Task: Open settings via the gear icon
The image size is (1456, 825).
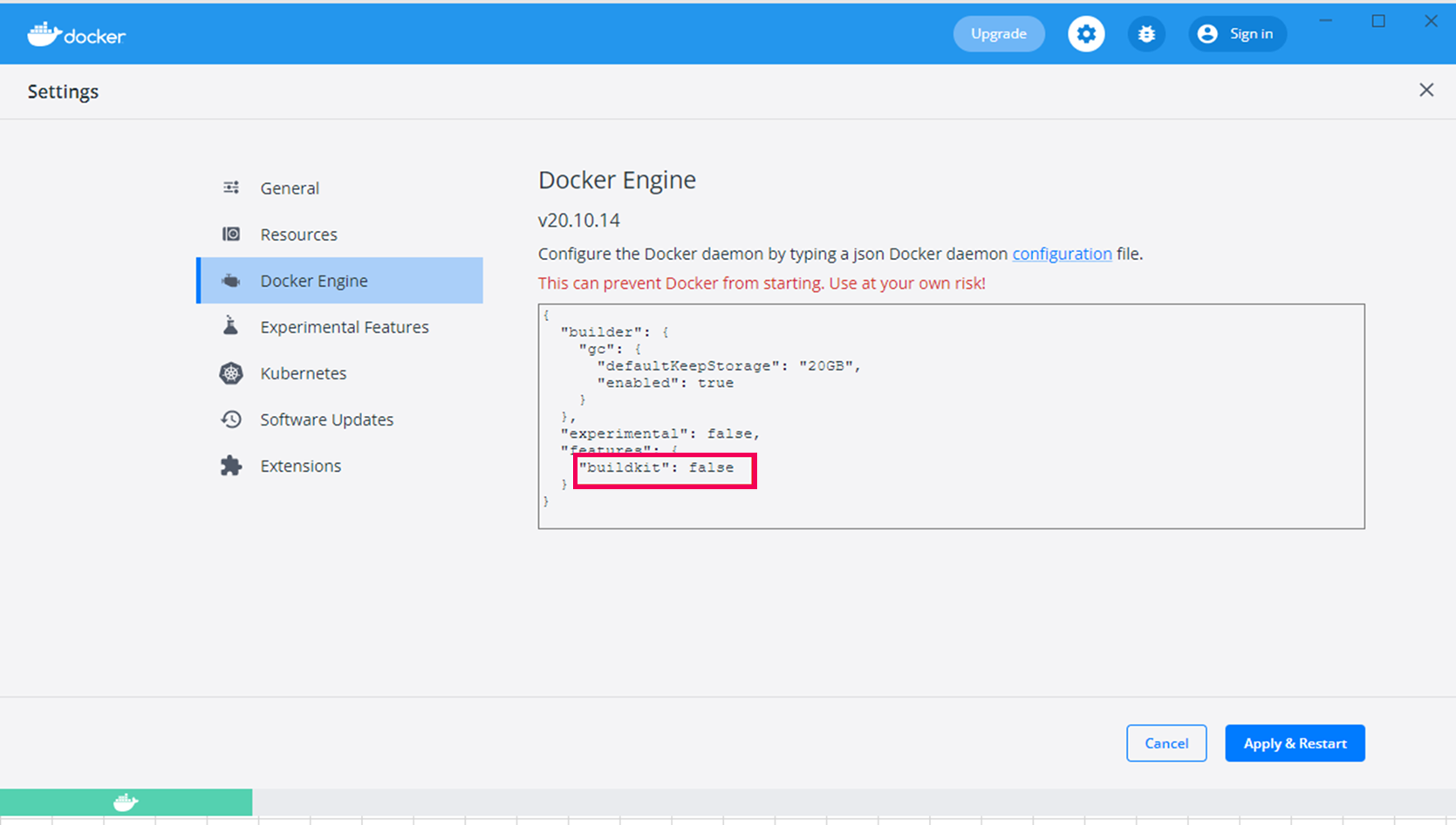Action: (x=1086, y=34)
